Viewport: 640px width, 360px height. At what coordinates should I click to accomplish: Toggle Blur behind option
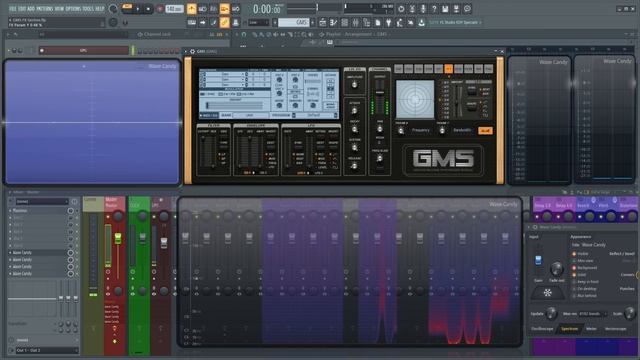(574, 296)
